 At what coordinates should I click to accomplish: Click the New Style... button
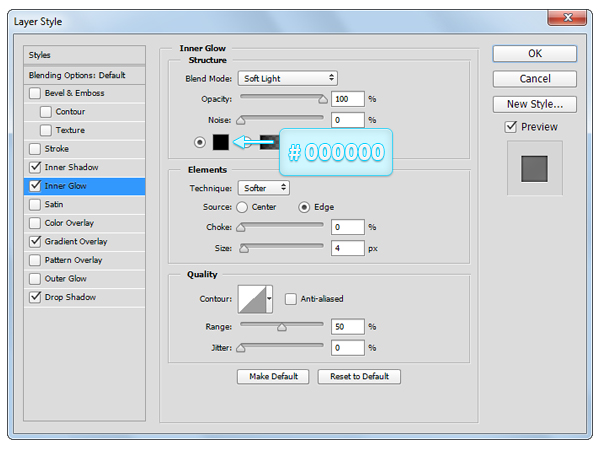coord(534,104)
